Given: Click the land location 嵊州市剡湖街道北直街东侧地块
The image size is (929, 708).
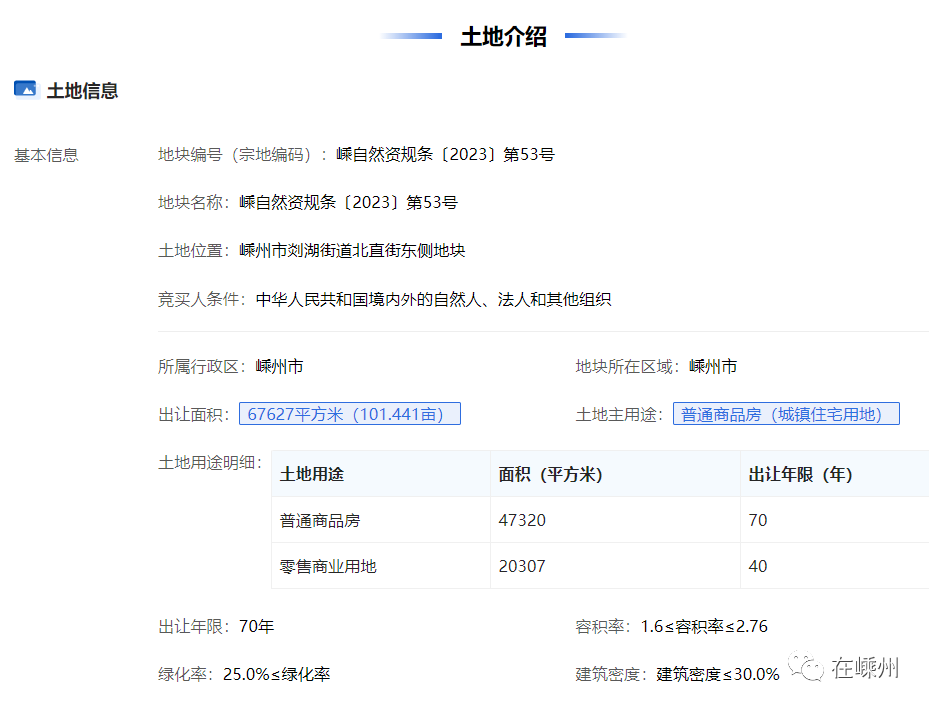Looking at the screenshot, I should 352,250.
